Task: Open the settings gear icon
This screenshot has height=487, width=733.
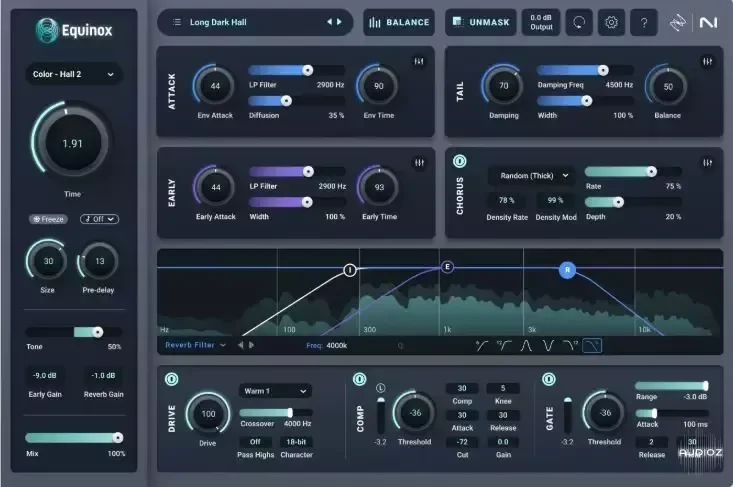Action: (611, 22)
